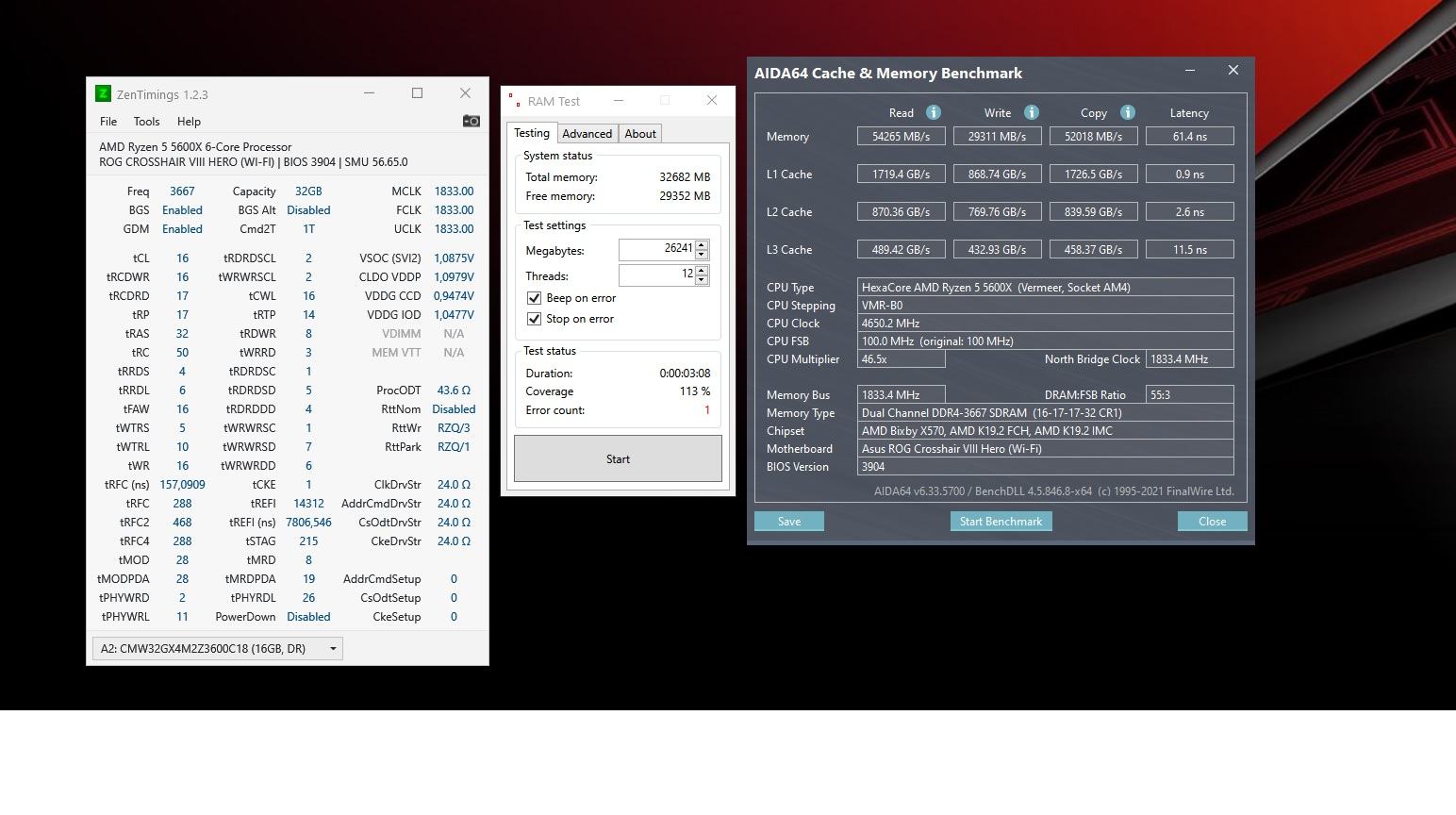
Task: Maximize the ZenTimings window
Action: [x=417, y=93]
